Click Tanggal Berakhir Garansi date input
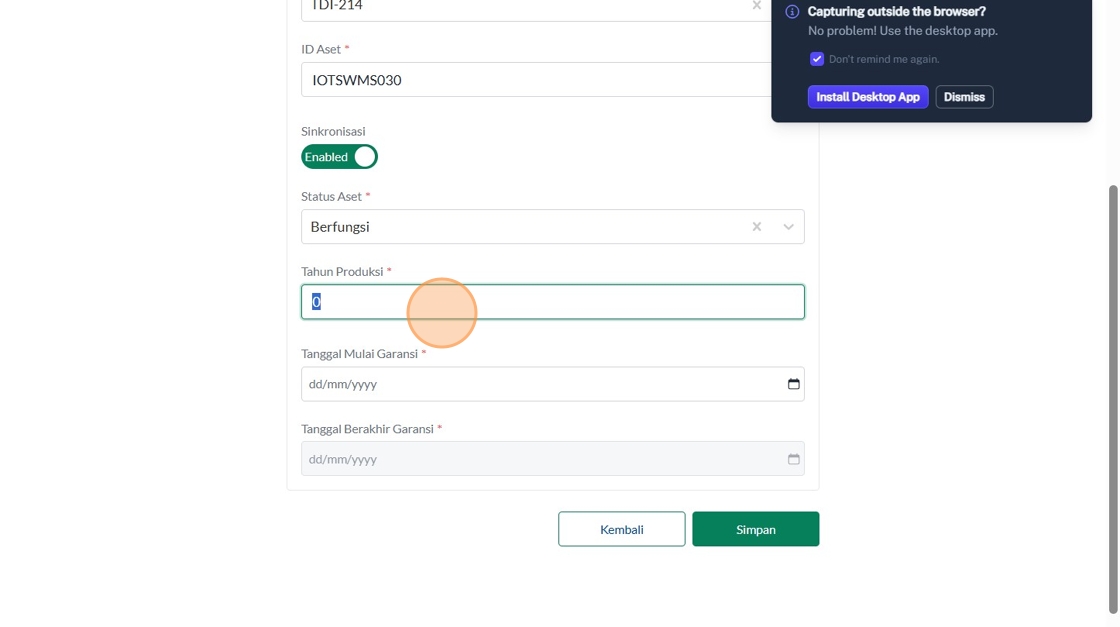The image size is (1120, 627). pyautogui.click(x=540, y=459)
